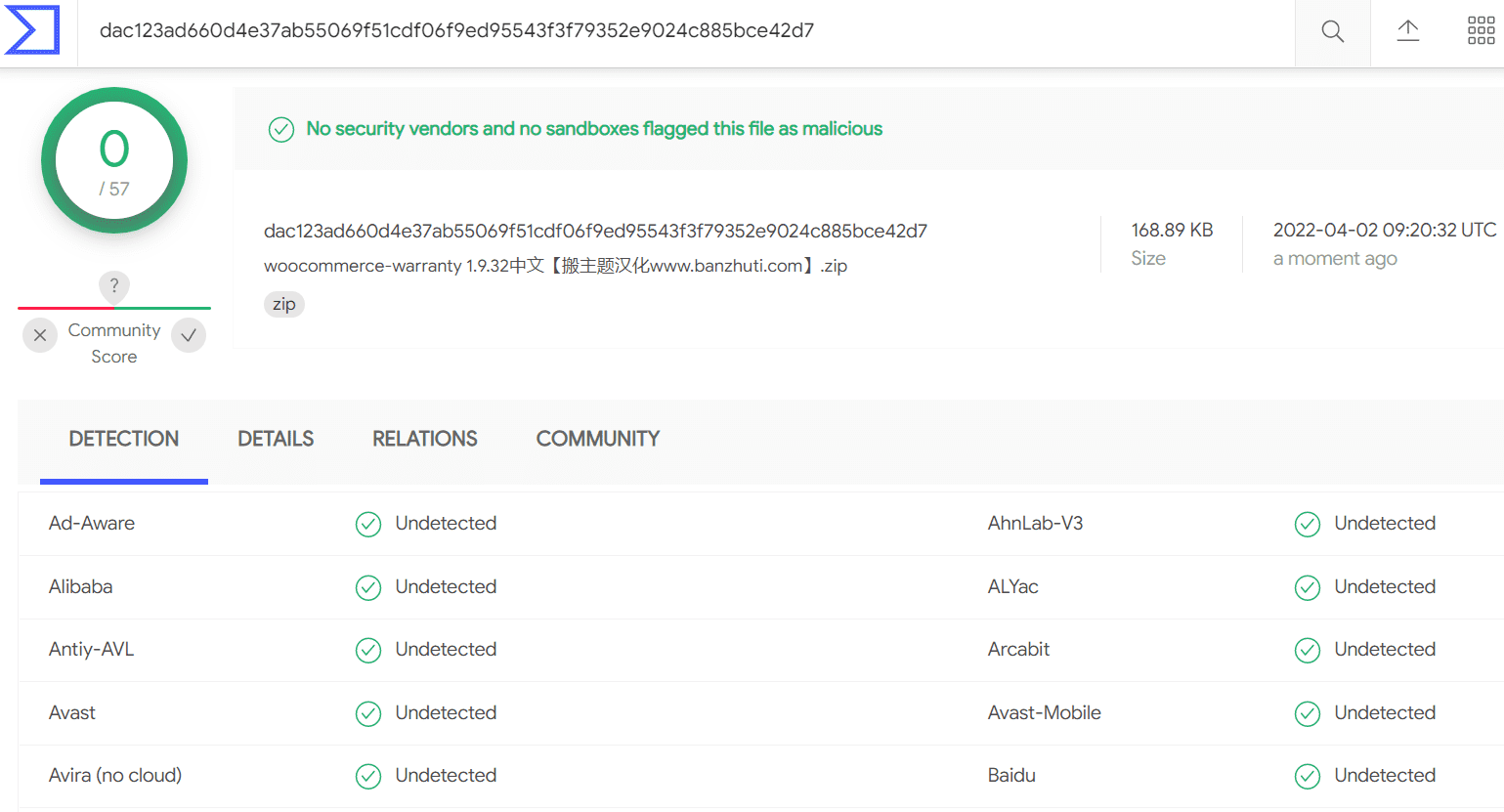Select the Antiy-AVL vendor name
1504x812 pixels.
(x=92, y=649)
